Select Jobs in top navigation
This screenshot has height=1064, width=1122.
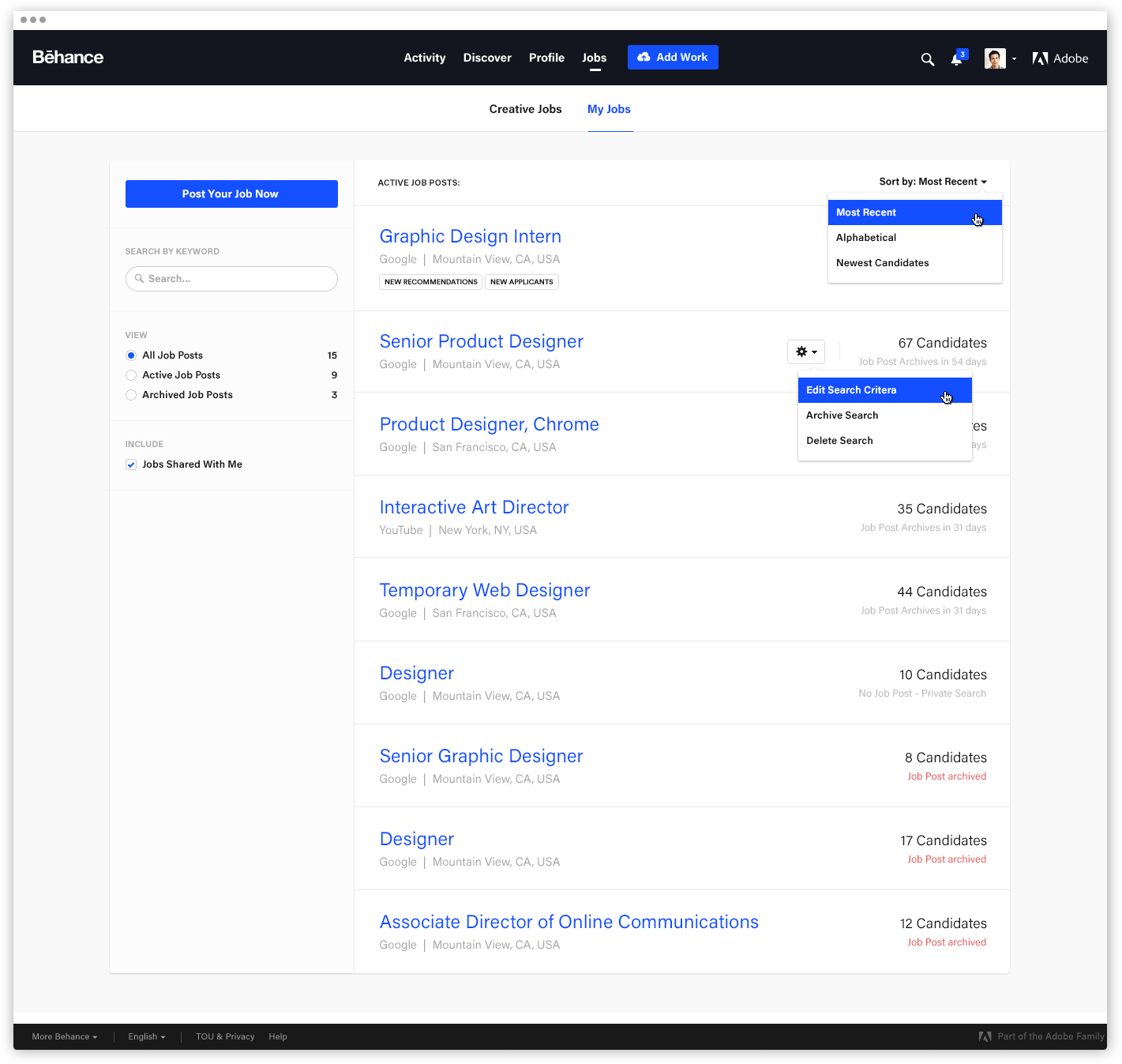coord(595,58)
